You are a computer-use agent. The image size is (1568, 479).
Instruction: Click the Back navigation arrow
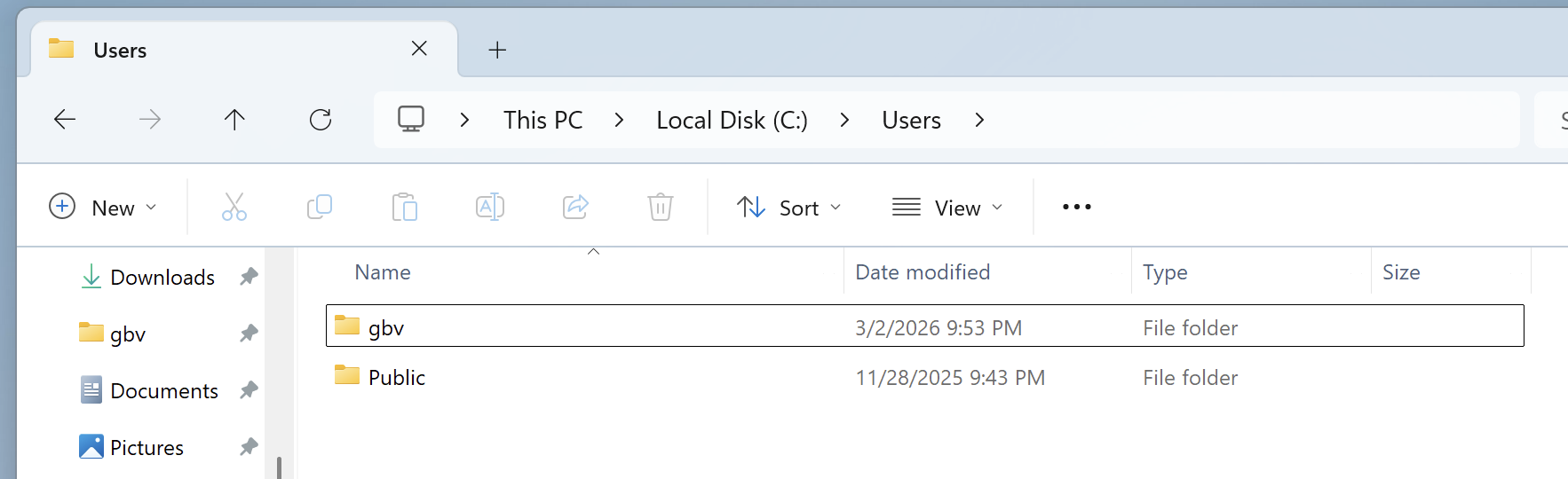pyautogui.click(x=65, y=120)
